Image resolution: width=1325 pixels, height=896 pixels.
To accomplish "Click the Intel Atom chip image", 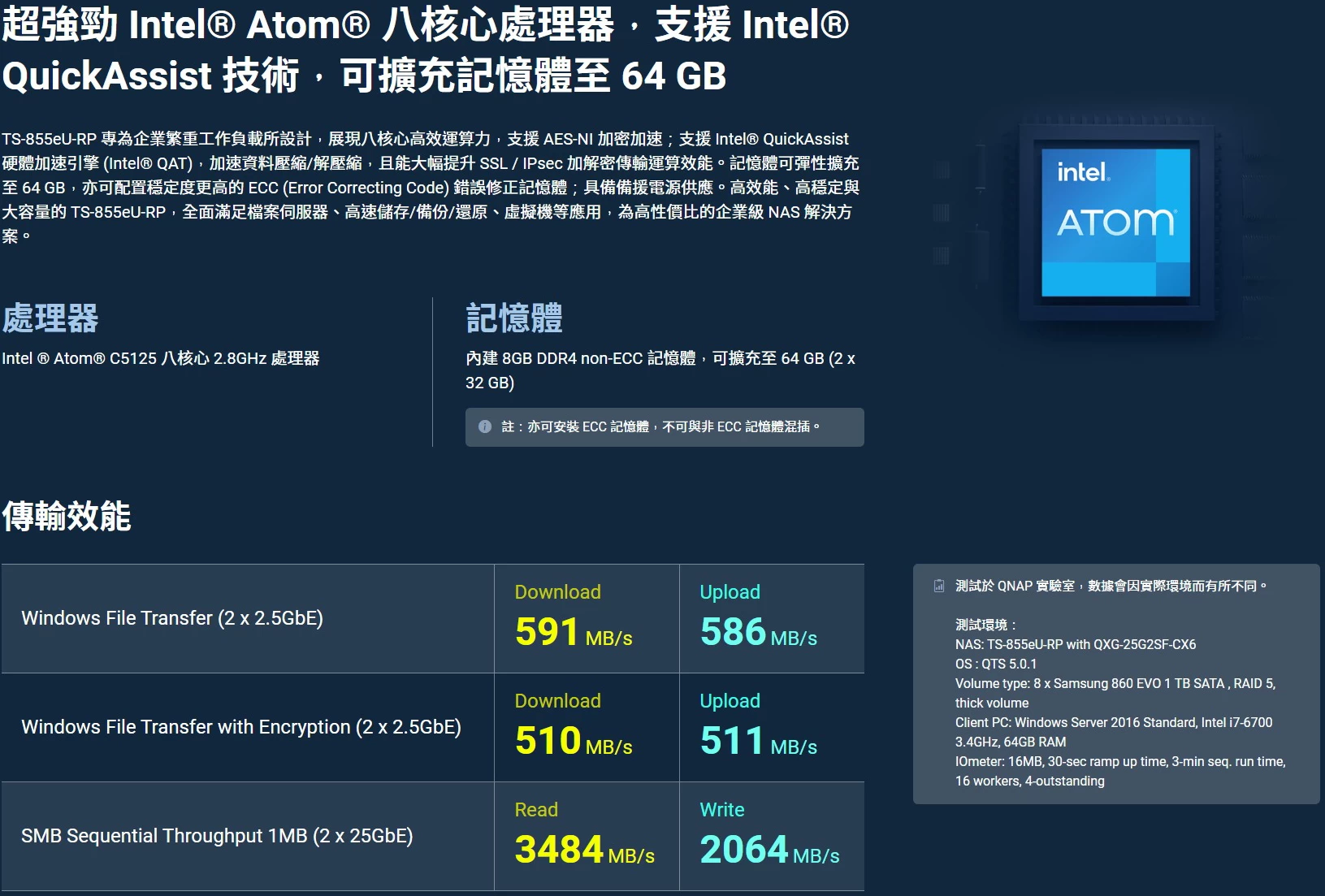I will point(1115,223).
